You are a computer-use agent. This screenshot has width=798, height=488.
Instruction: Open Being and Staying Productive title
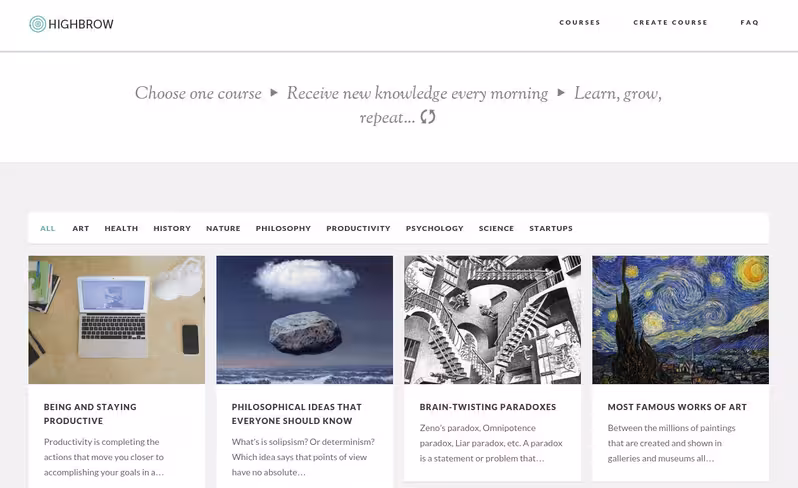(90, 414)
